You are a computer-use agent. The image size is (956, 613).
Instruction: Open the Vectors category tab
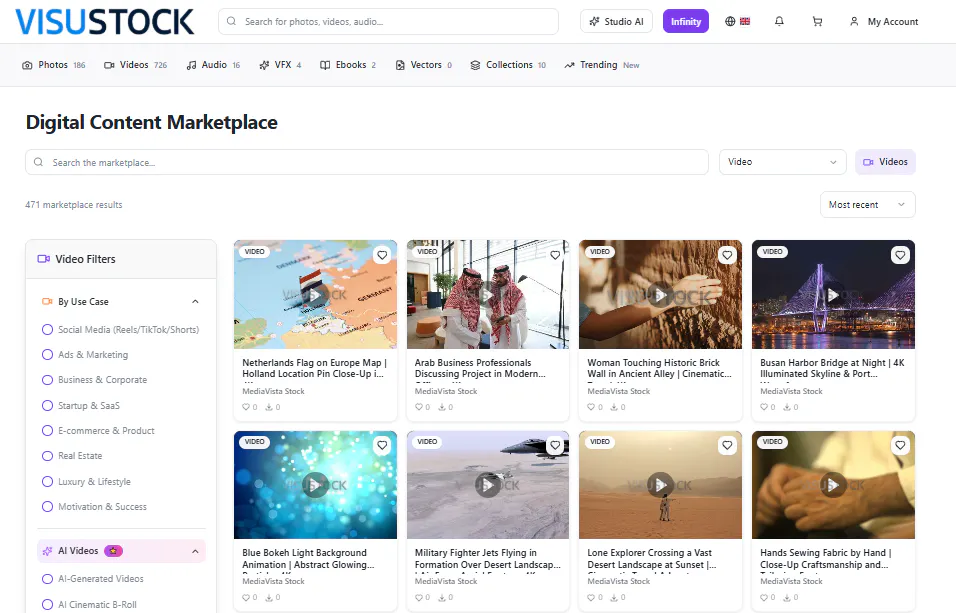coord(424,65)
